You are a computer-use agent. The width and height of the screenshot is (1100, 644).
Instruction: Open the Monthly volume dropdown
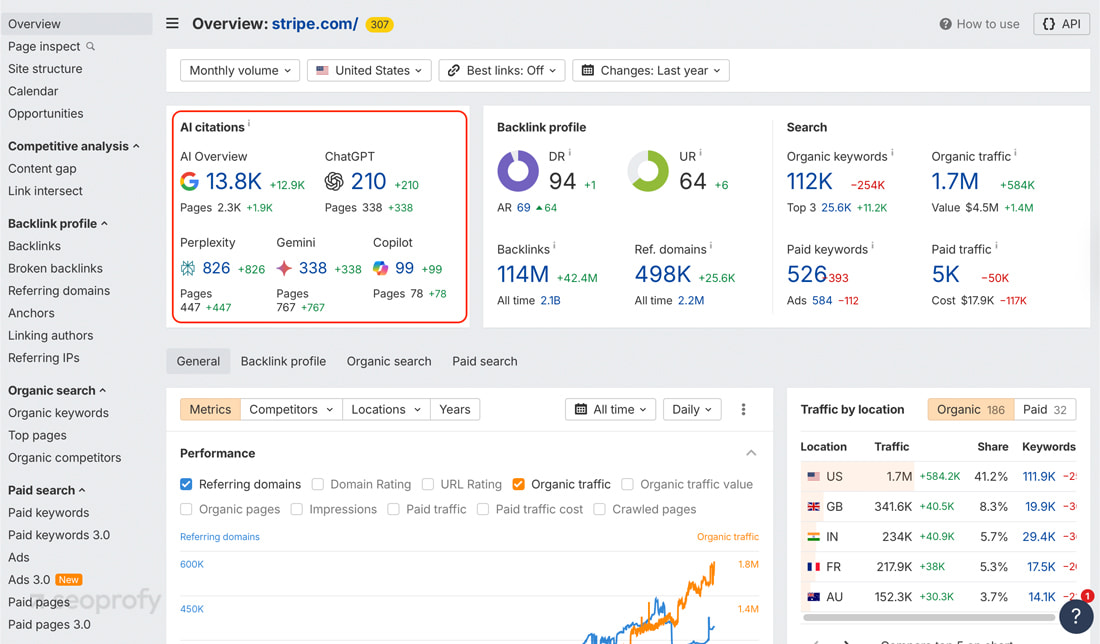point(240,70)
